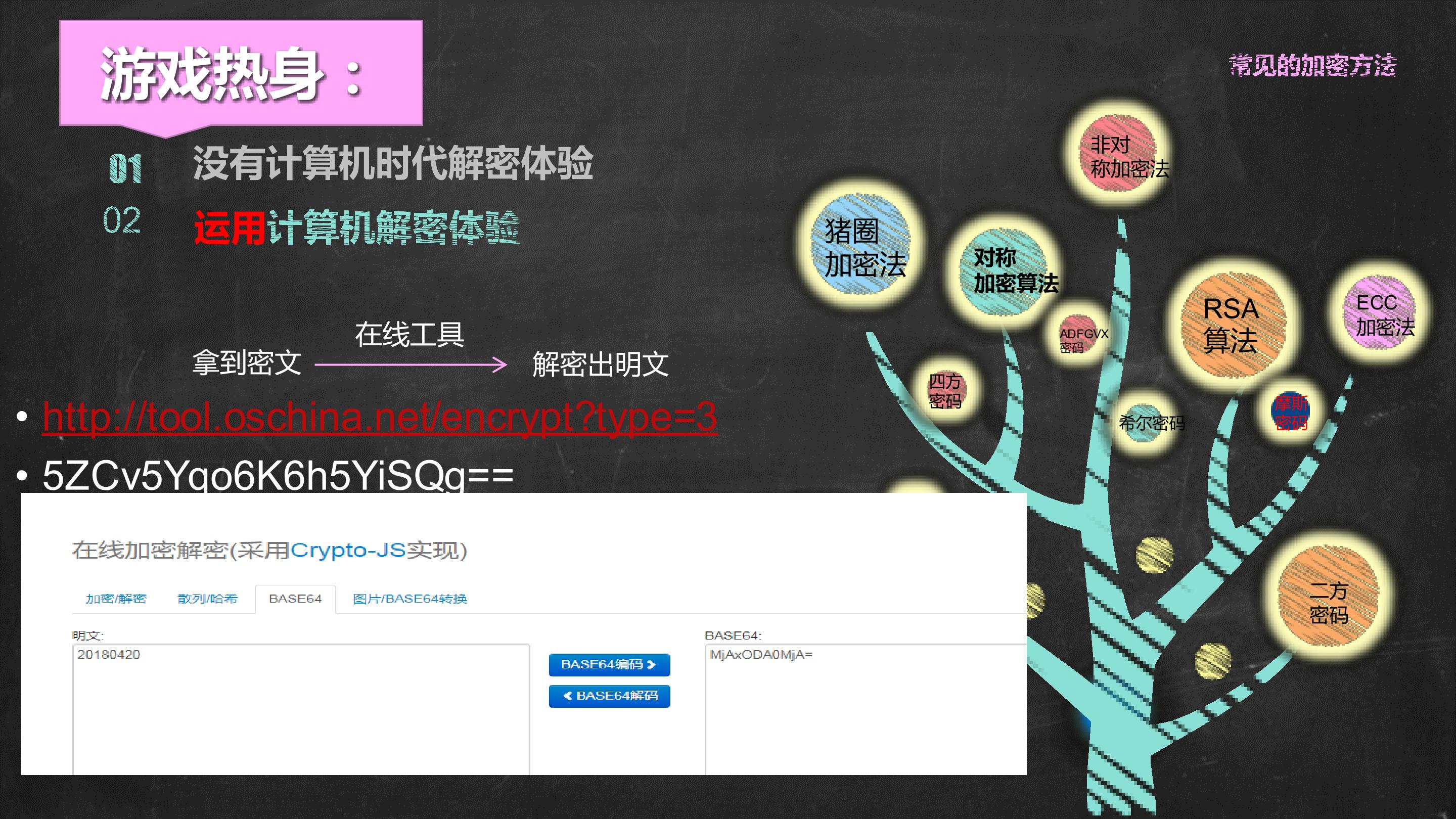
Task: Select the 猪圈加密法 blue bubble
Action: point(860,244)
